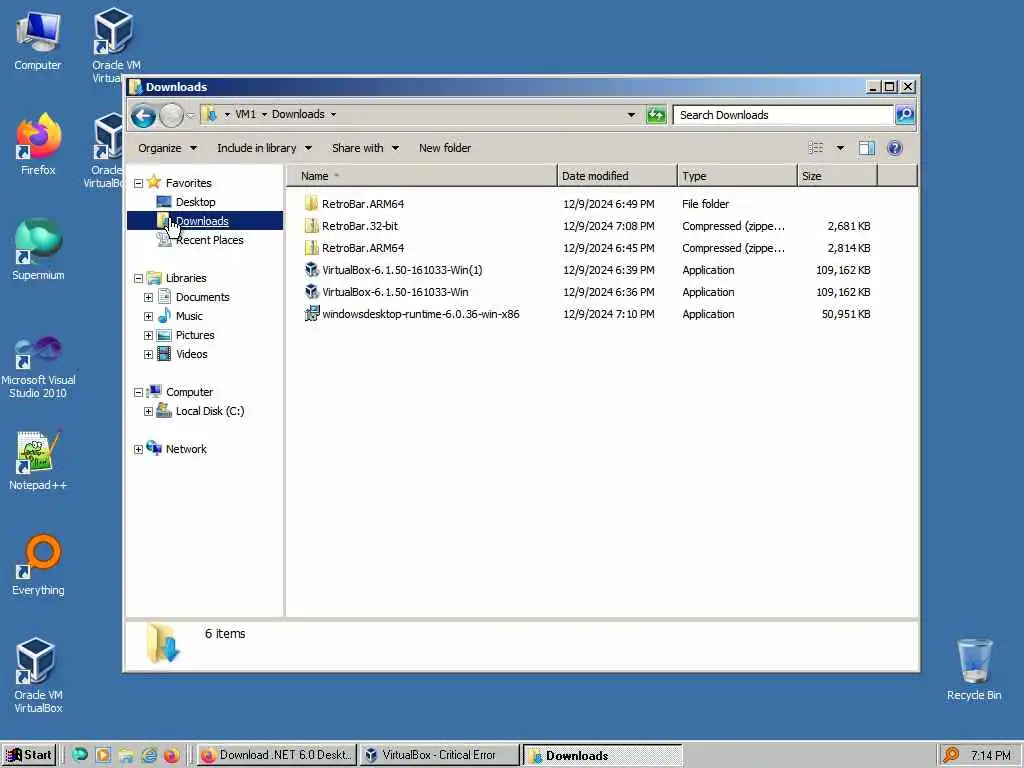This screenshot has height=768, width=1024.
Task: Click VirtualBox-6.1.50-161033-Win(1) application icon
Action: (x=312, y=270)
